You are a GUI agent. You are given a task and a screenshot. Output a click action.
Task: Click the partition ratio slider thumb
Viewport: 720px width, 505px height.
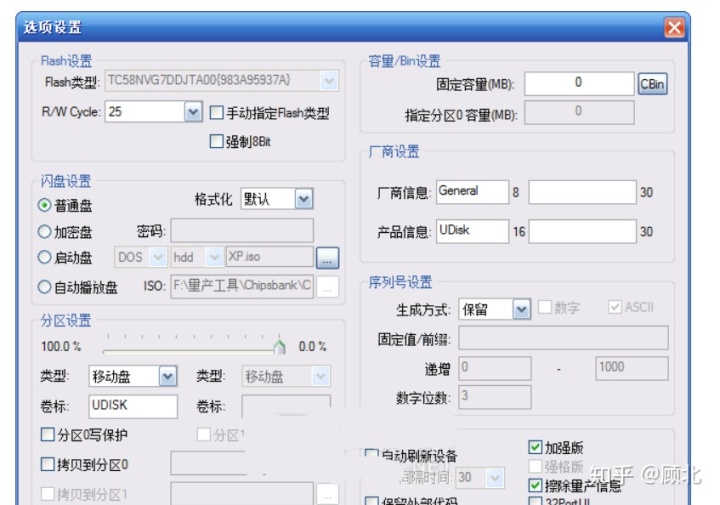[279, 347]
